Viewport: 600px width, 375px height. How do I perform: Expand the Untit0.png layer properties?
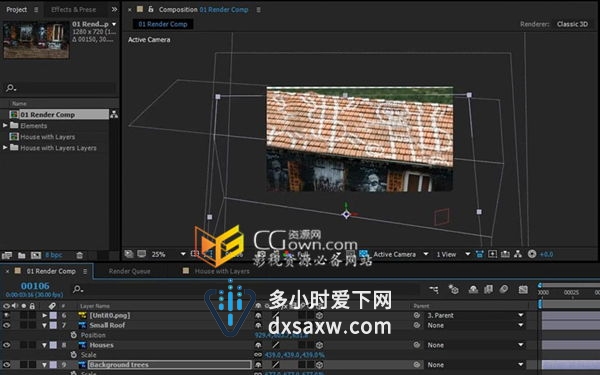[x=44, y=315]
